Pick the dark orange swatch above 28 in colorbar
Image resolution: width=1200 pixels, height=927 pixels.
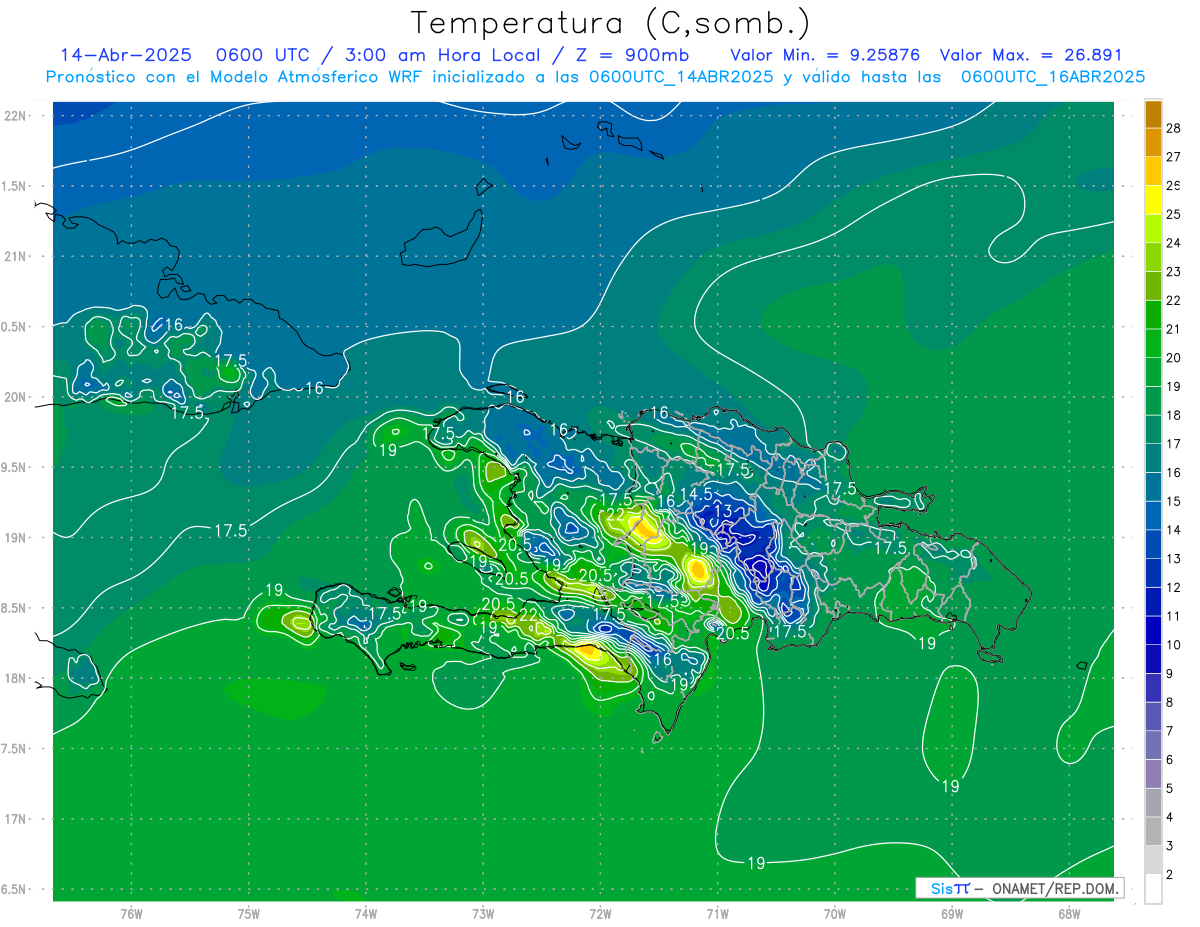pyautogui.click(x=1153, y=114)
